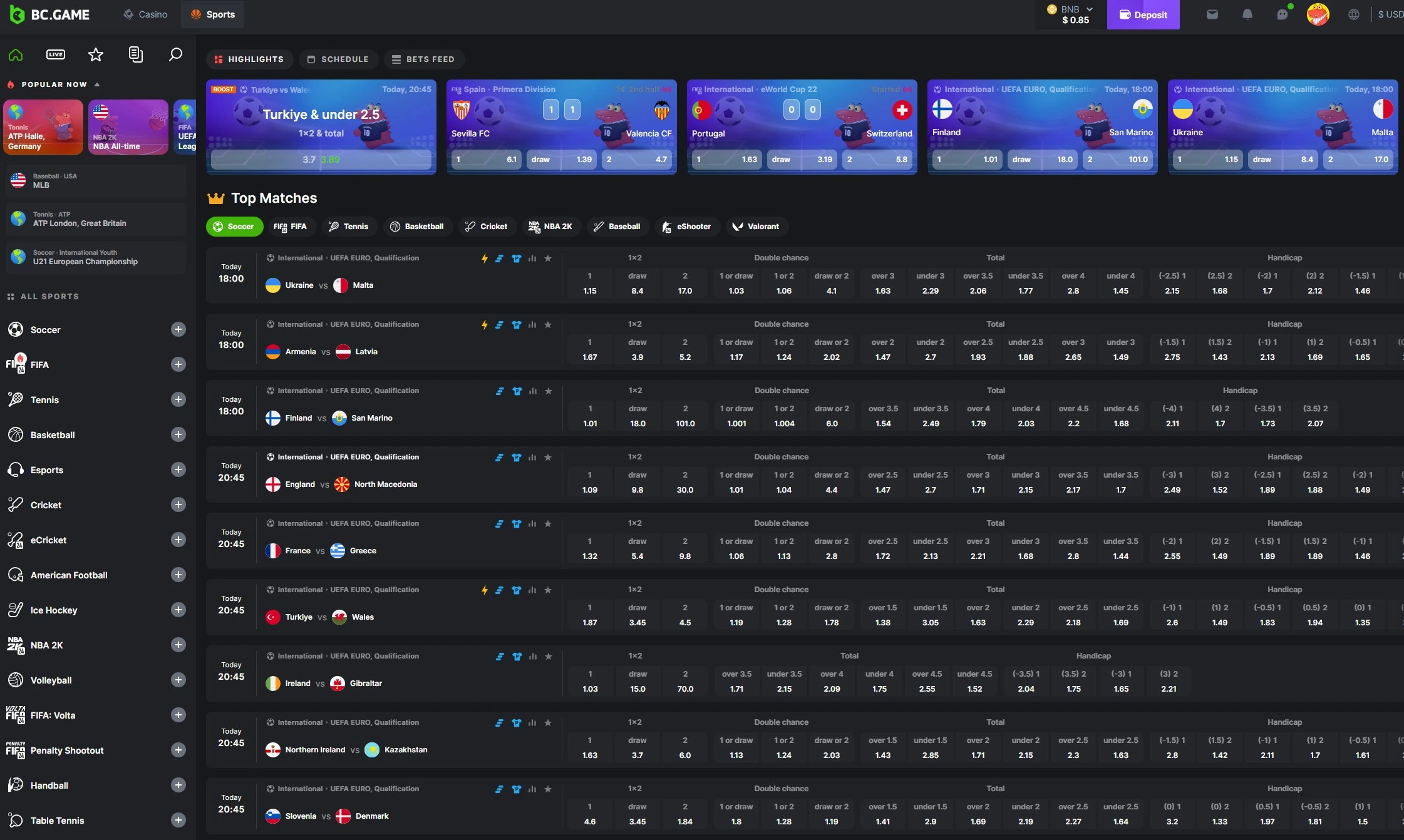The height and width of the screenshot is (840, 1404).
Task: Open statistics chart for Northern Ireland vs Kazakhstan
Action: point(532,722)
